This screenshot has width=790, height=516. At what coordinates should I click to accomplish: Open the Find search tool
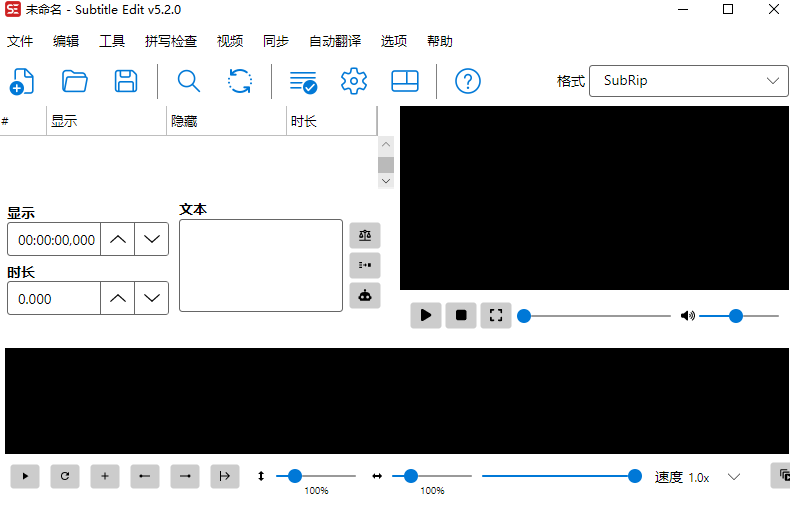(x=189, y=81)
